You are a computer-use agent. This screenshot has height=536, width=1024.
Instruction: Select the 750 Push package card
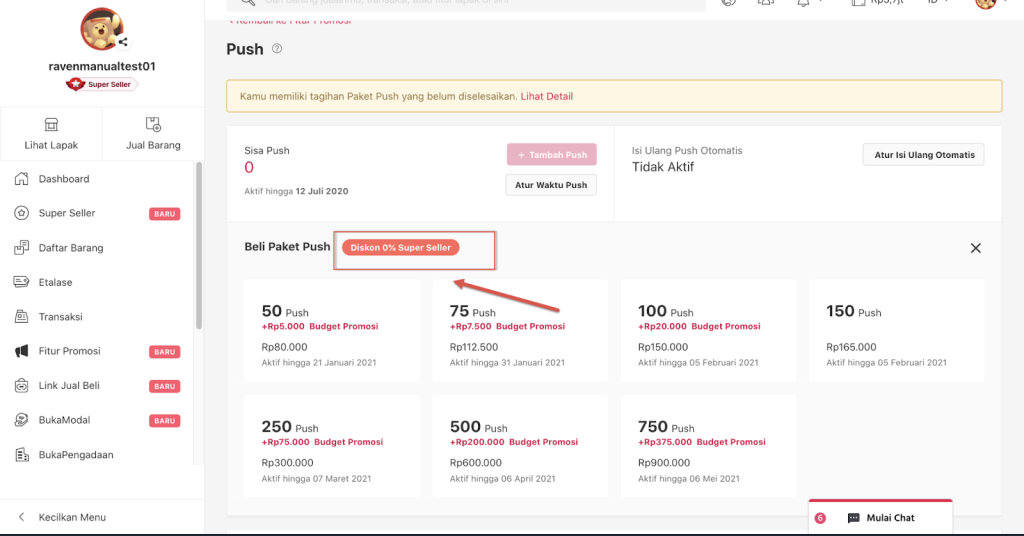coord(708,446)
